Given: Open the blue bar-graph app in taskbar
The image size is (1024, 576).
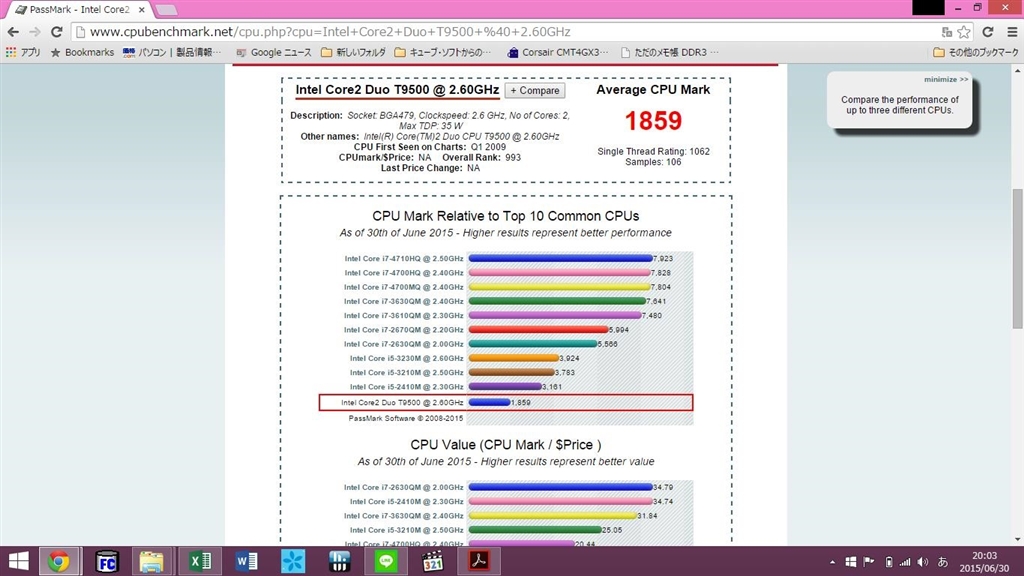Looking at the screenshot, I should (x=340, y=562).
